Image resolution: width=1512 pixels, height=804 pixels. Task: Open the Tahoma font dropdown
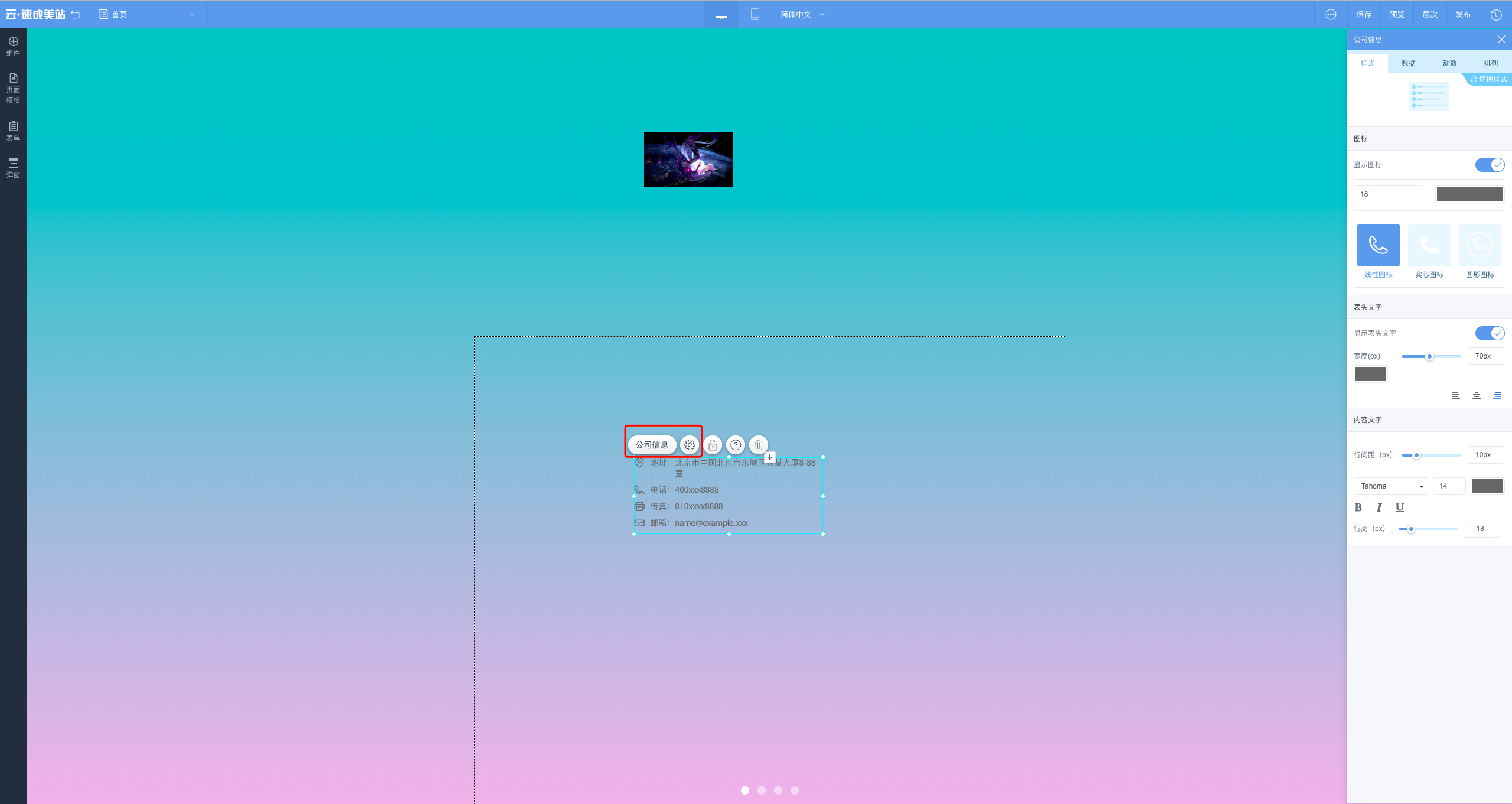click(x=1390, y=486)
